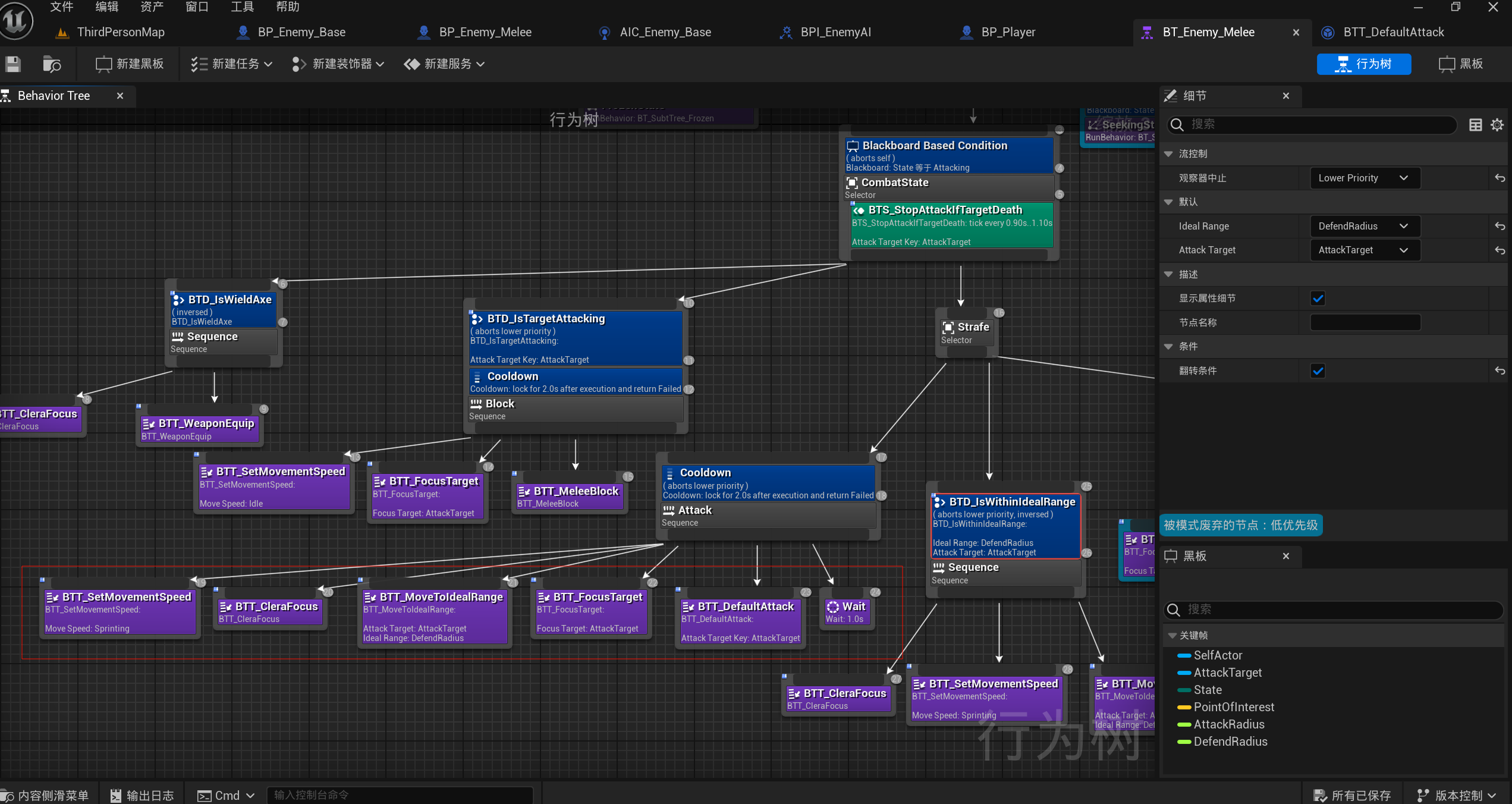Click the property matrix grid icon
This screenshot has width=1512, height=804.
pos(1475,124)
